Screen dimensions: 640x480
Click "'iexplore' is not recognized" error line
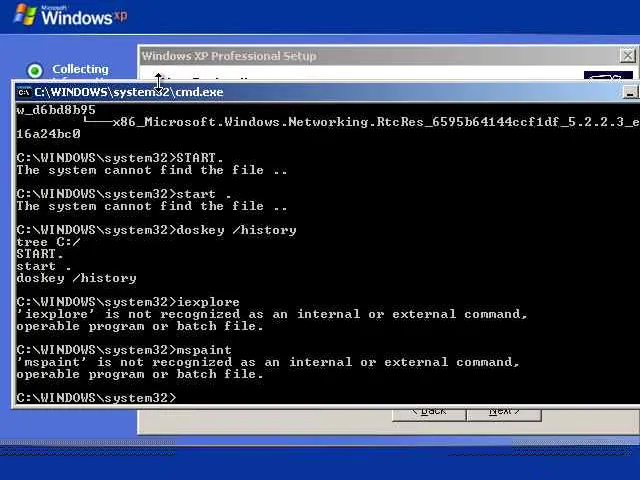tap(272, 314)
